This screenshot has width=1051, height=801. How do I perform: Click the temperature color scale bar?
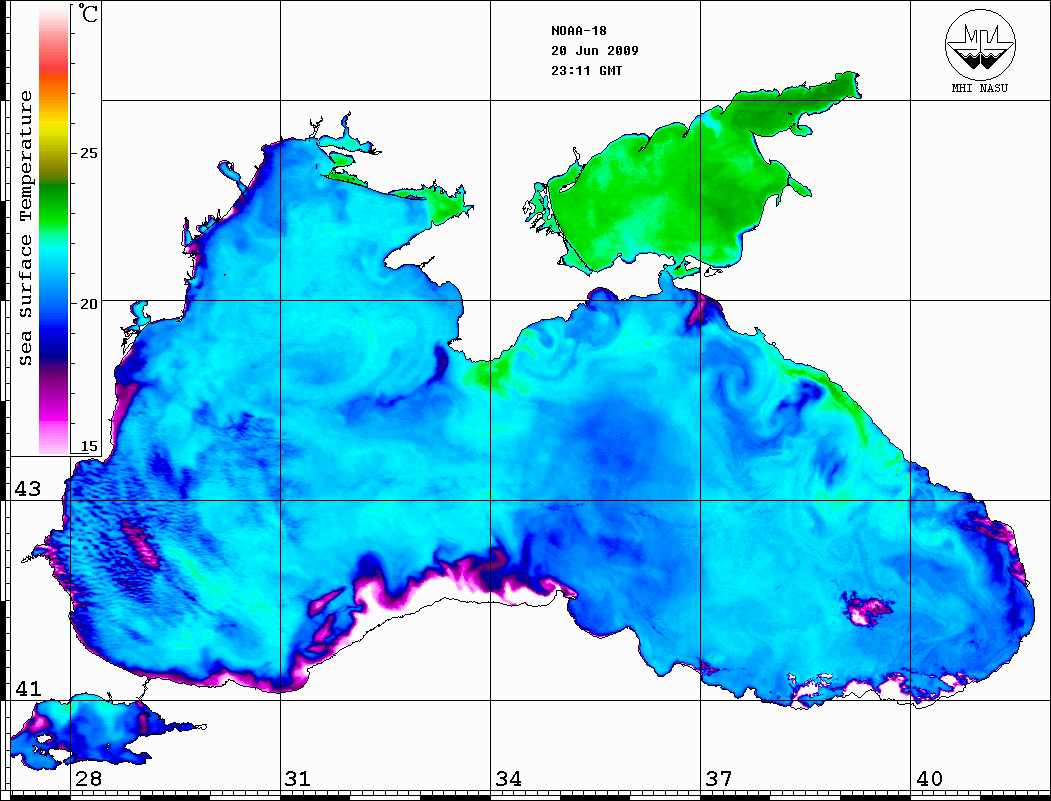[x=54, y=229]
